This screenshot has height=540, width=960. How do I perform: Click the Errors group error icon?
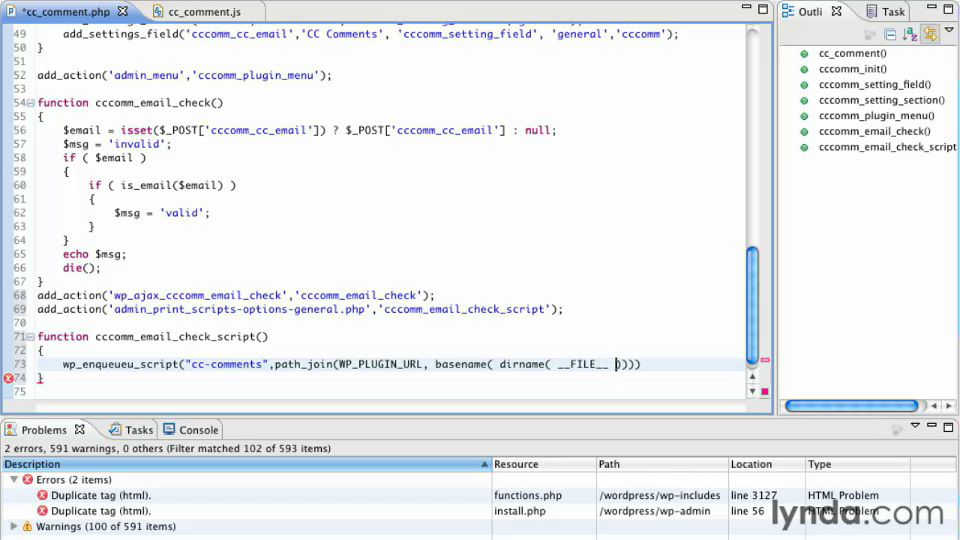pyautogui.click(x=28, y=480)
